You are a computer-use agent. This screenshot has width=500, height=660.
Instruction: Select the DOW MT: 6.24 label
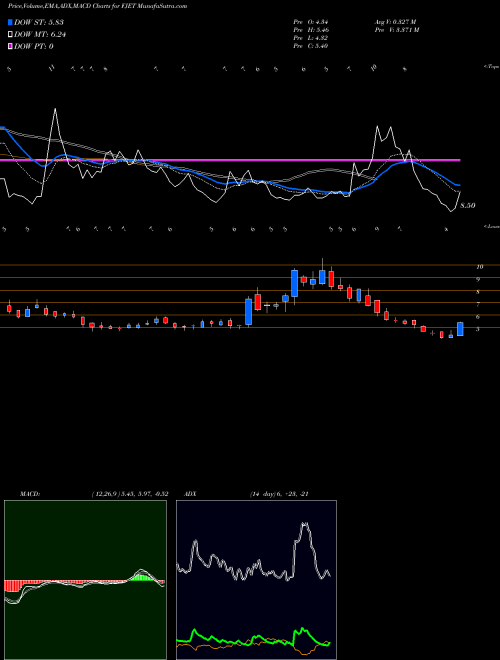[x=40, y=34]
